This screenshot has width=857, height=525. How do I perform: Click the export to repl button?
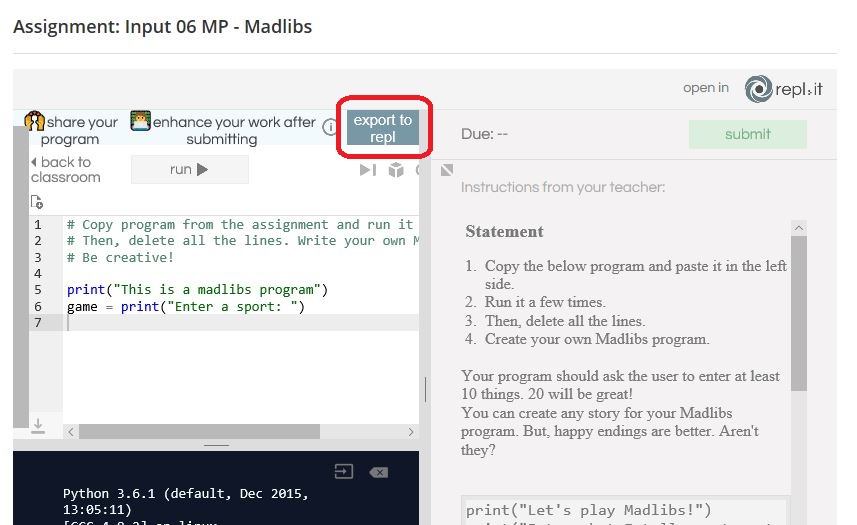pos(383,128)
